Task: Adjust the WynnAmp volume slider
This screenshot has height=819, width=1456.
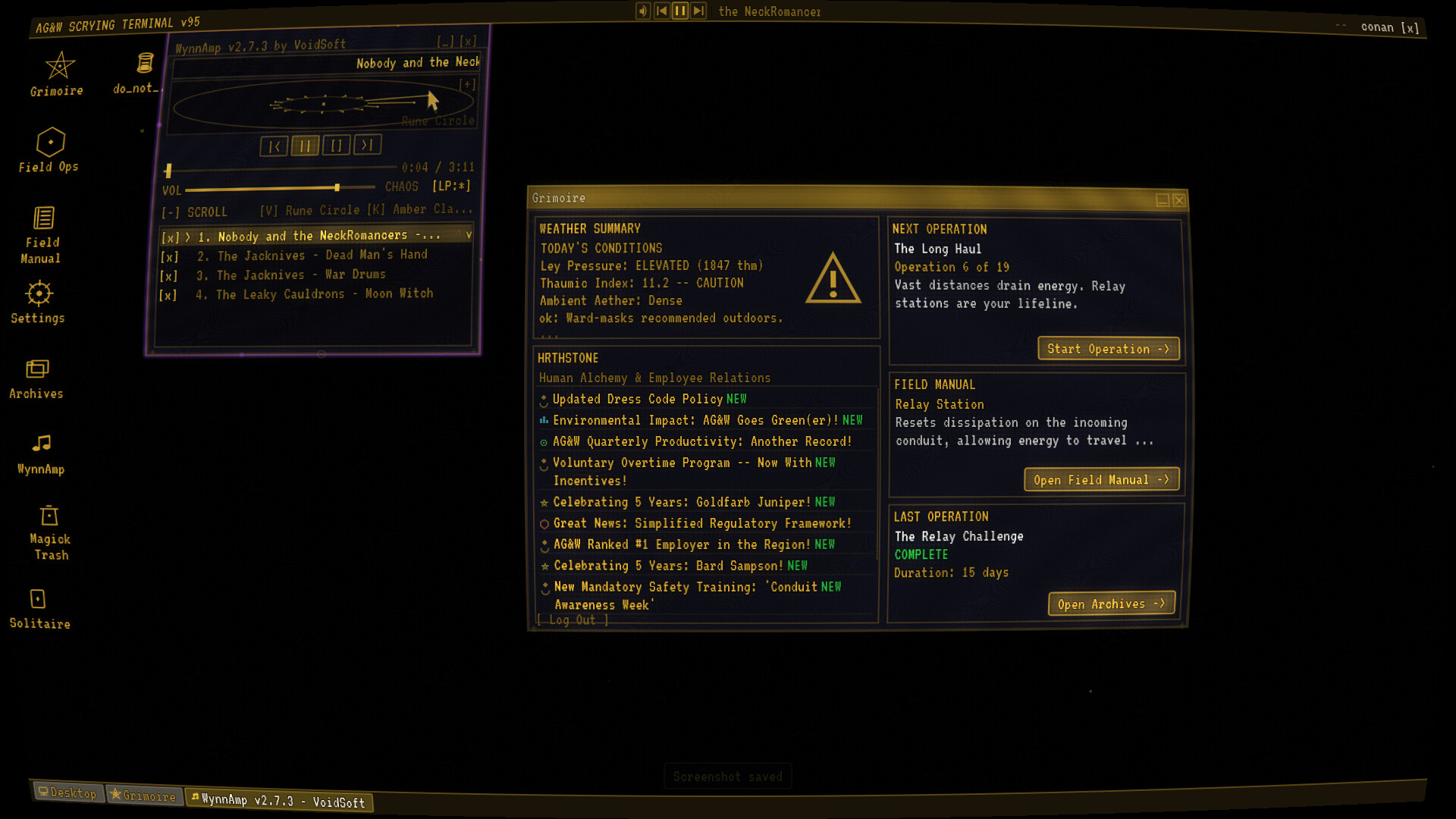Action: [280, 187]
